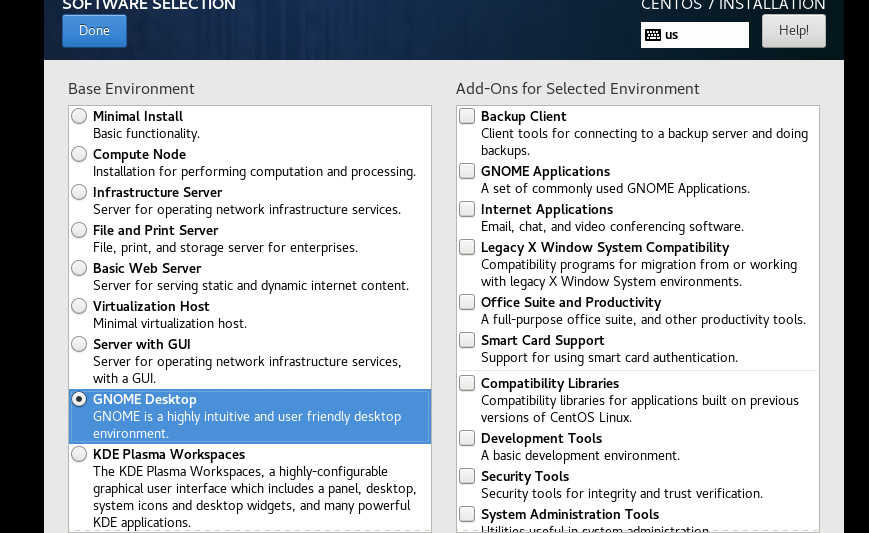Select Basic Web Server radio button
Image resolution: width=869 pixels, height=533 pixels.
tap(79, 269)
